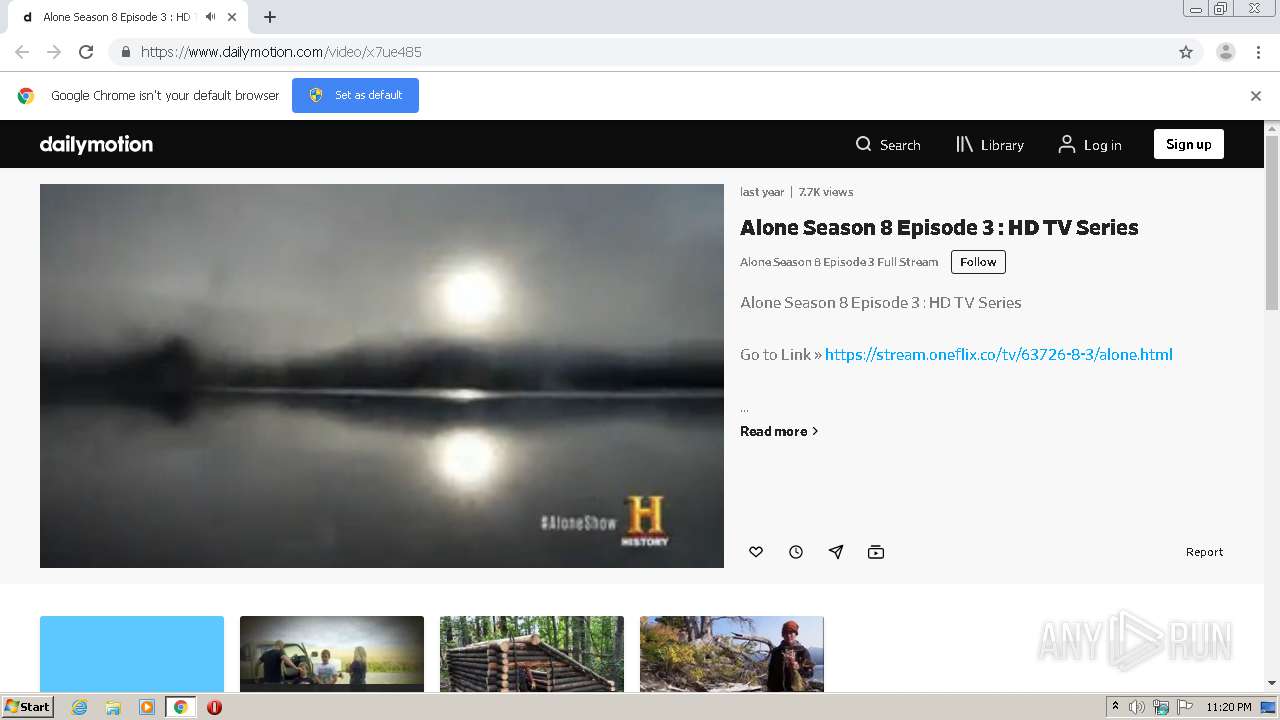Report this video
Viewport: 1280px width, 720px height.
[x=1204, y=552]
